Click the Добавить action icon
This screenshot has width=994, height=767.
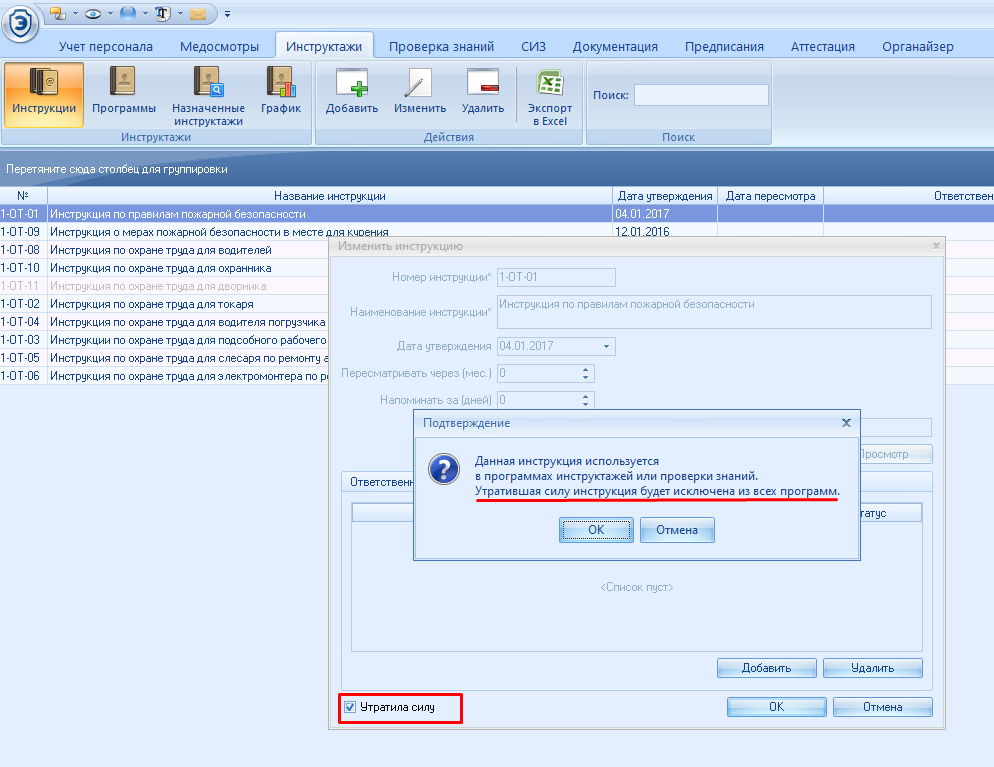click(351, 94)
